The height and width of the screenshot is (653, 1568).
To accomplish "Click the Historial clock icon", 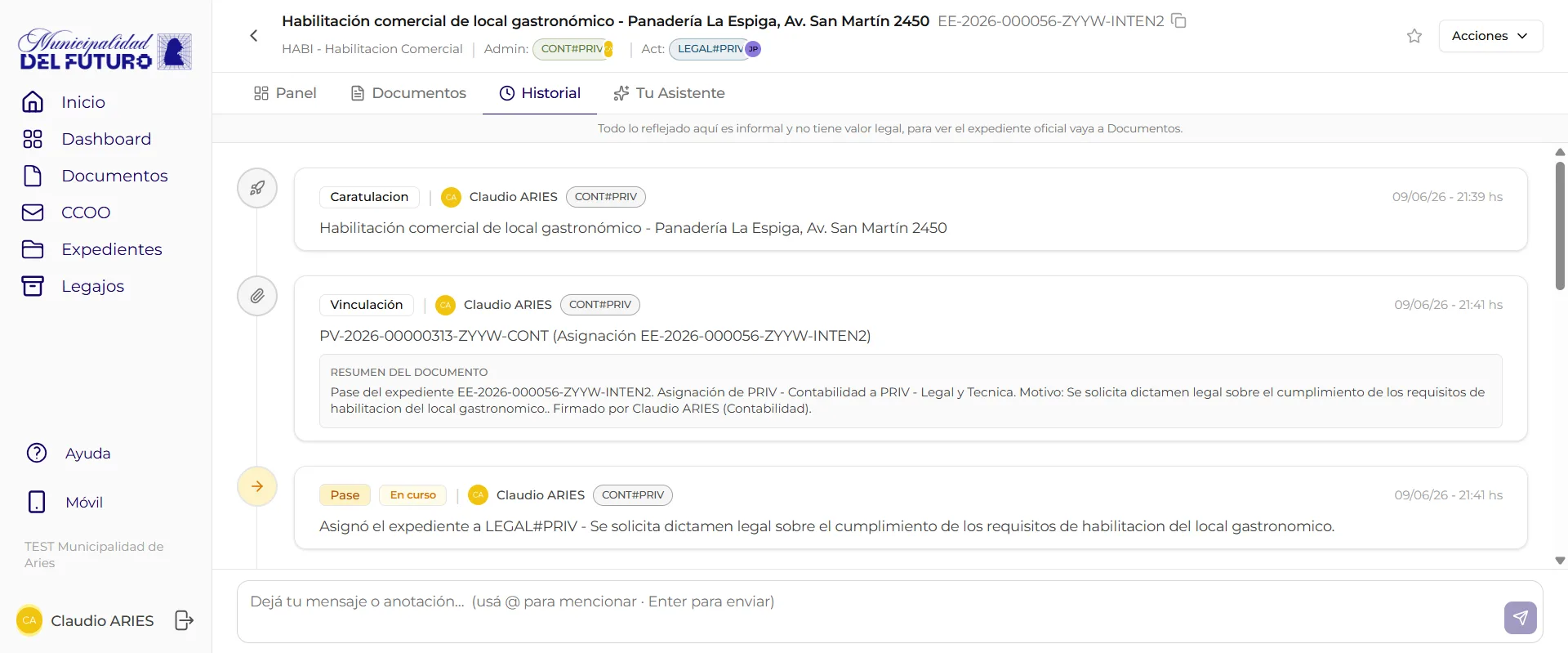I will (x=507, y=93).
